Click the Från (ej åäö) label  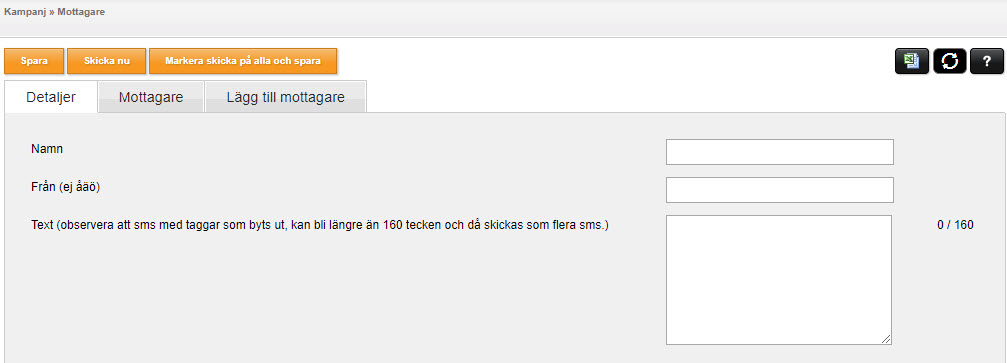tap(66, 187)
